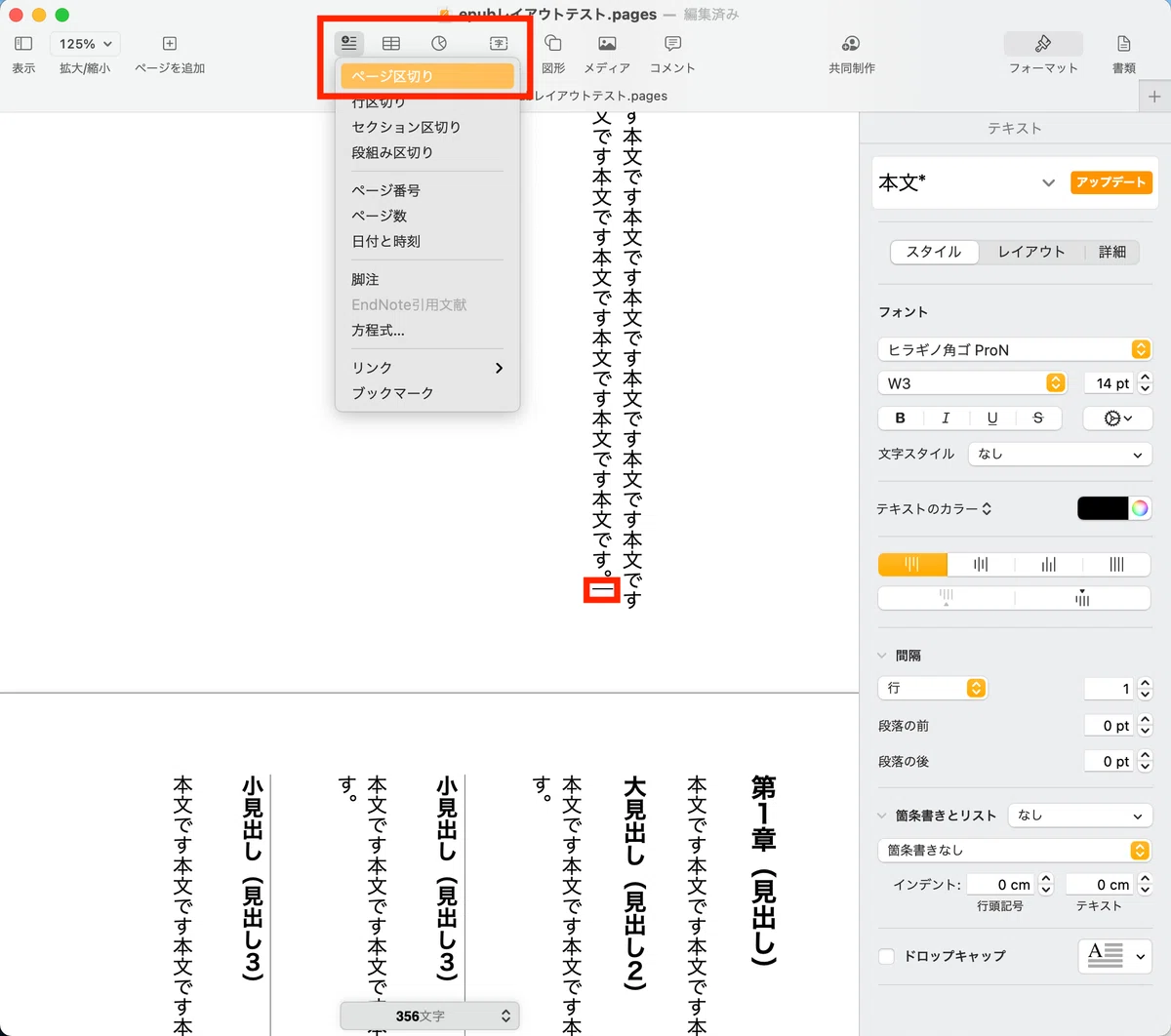Select ページ区切り menu item
The width and height of the screenshot is (1171, 1036).
tap(426, 76)
